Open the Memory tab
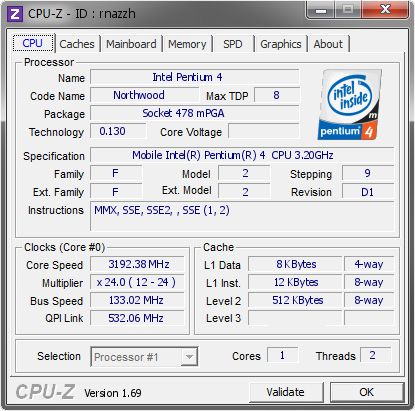 click(x=187, y=44)
